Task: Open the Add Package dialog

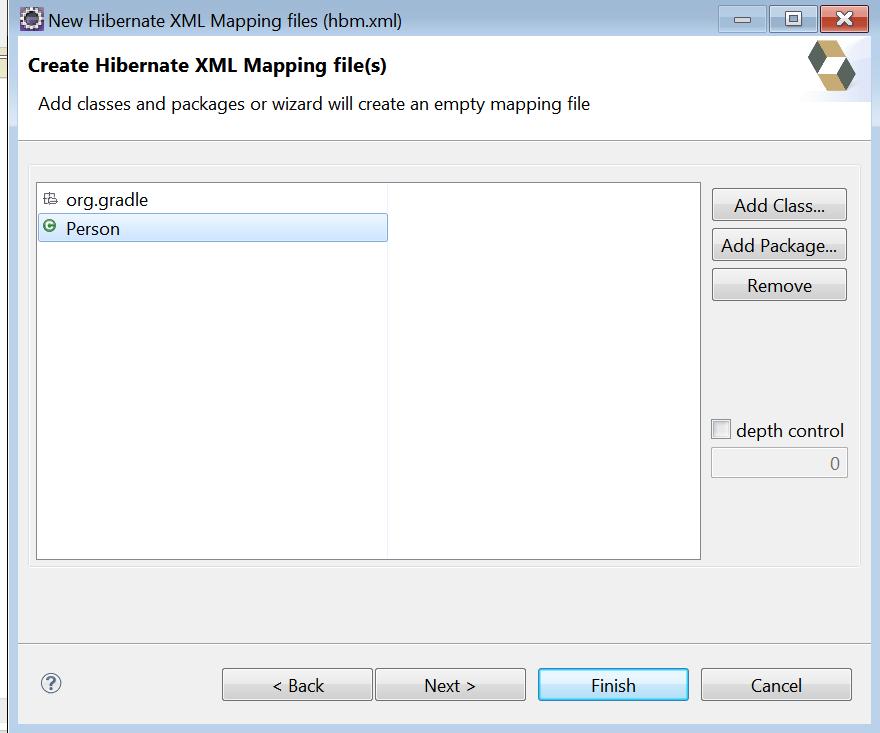Action: (779, 245)
